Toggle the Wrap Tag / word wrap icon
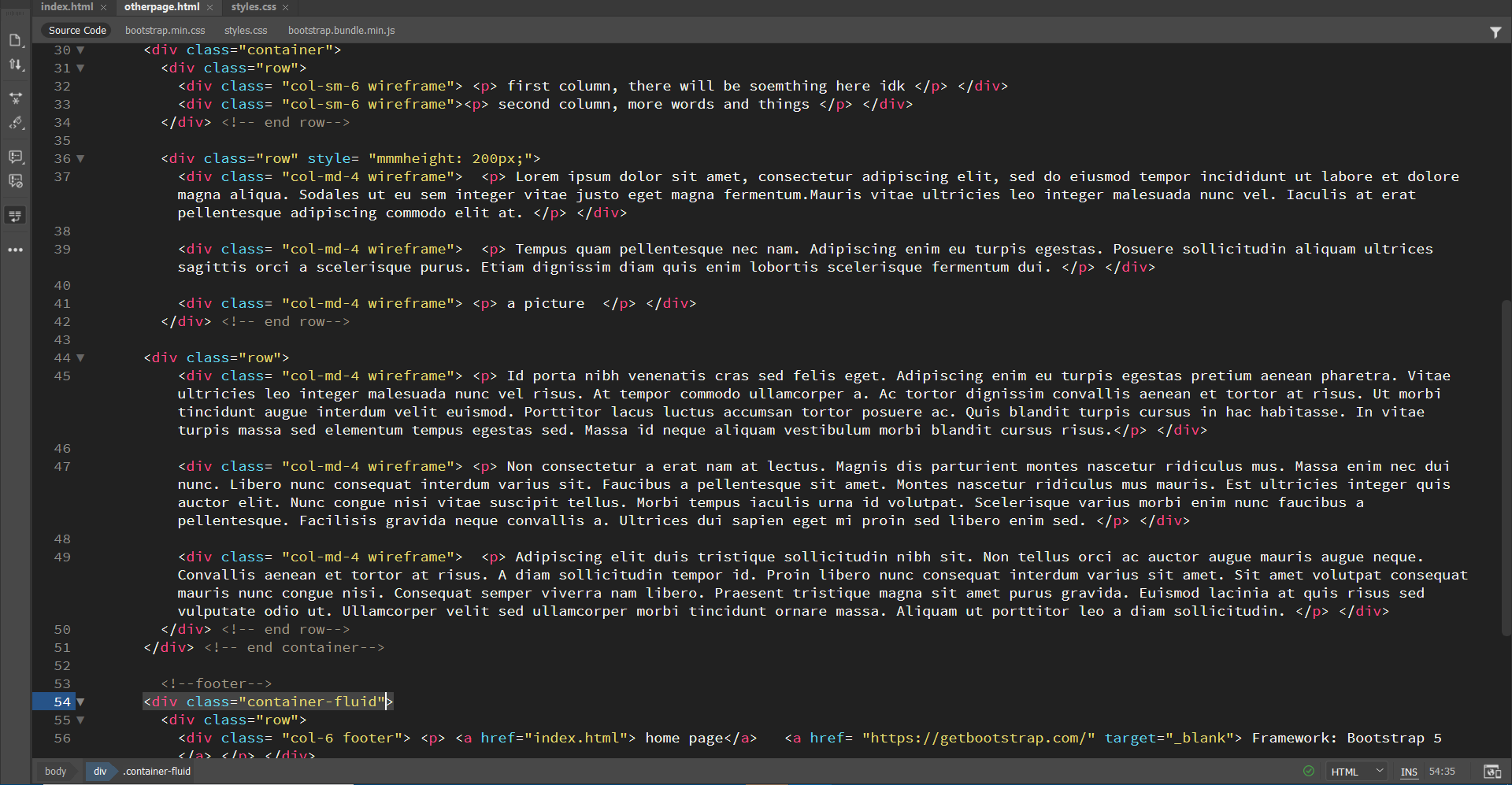1512x785 pixels. coord(15,216)
